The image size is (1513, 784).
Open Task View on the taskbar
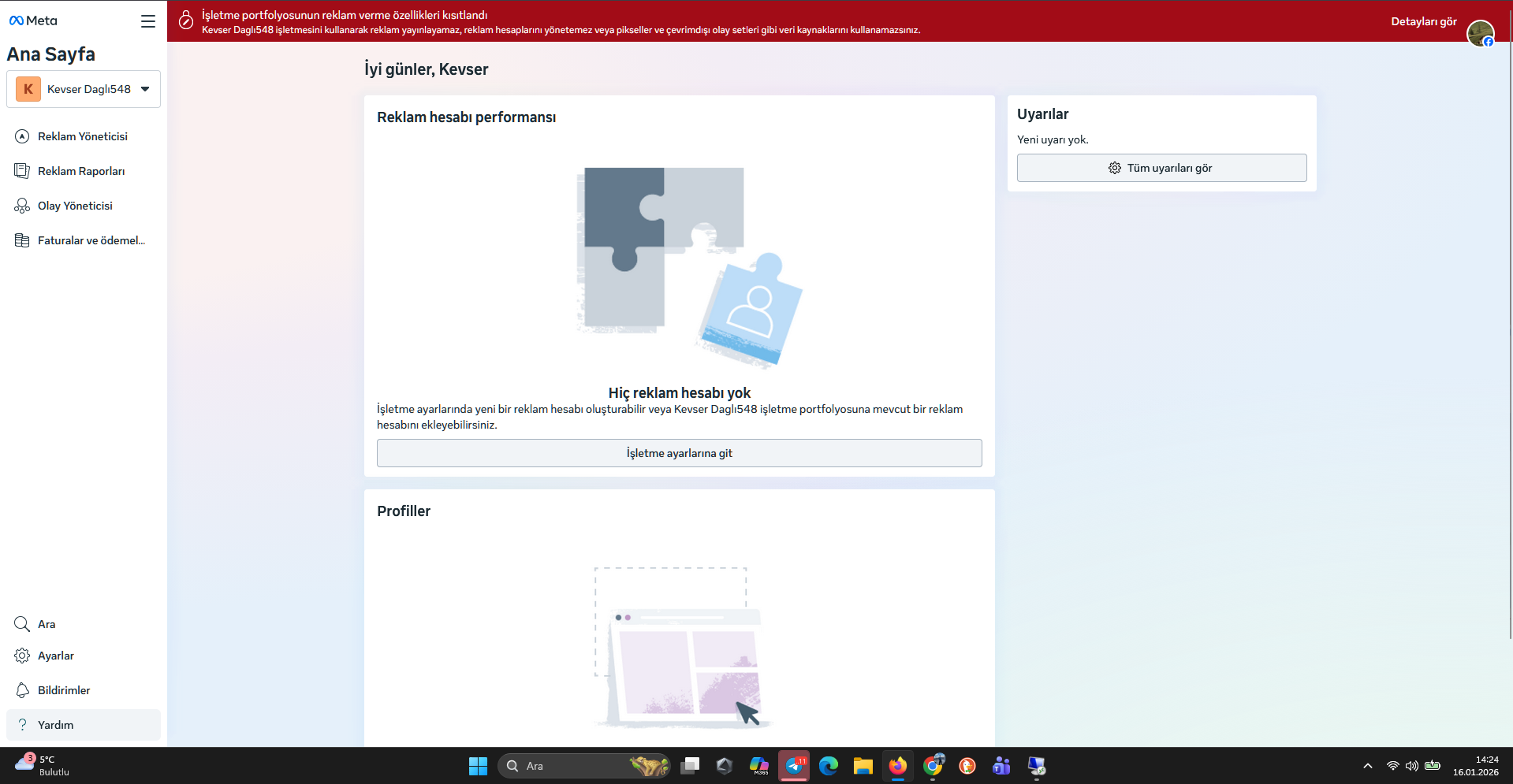690,766
